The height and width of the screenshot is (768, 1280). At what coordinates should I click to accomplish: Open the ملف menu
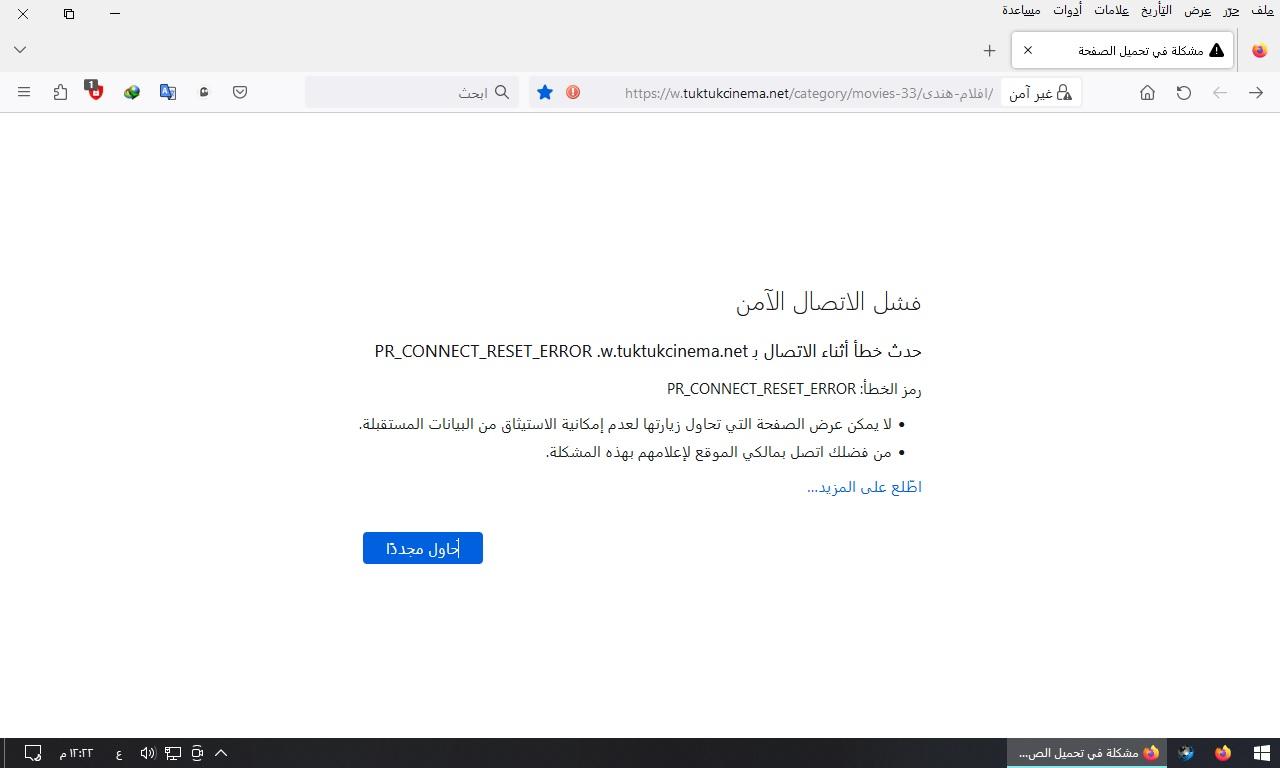1262,10
